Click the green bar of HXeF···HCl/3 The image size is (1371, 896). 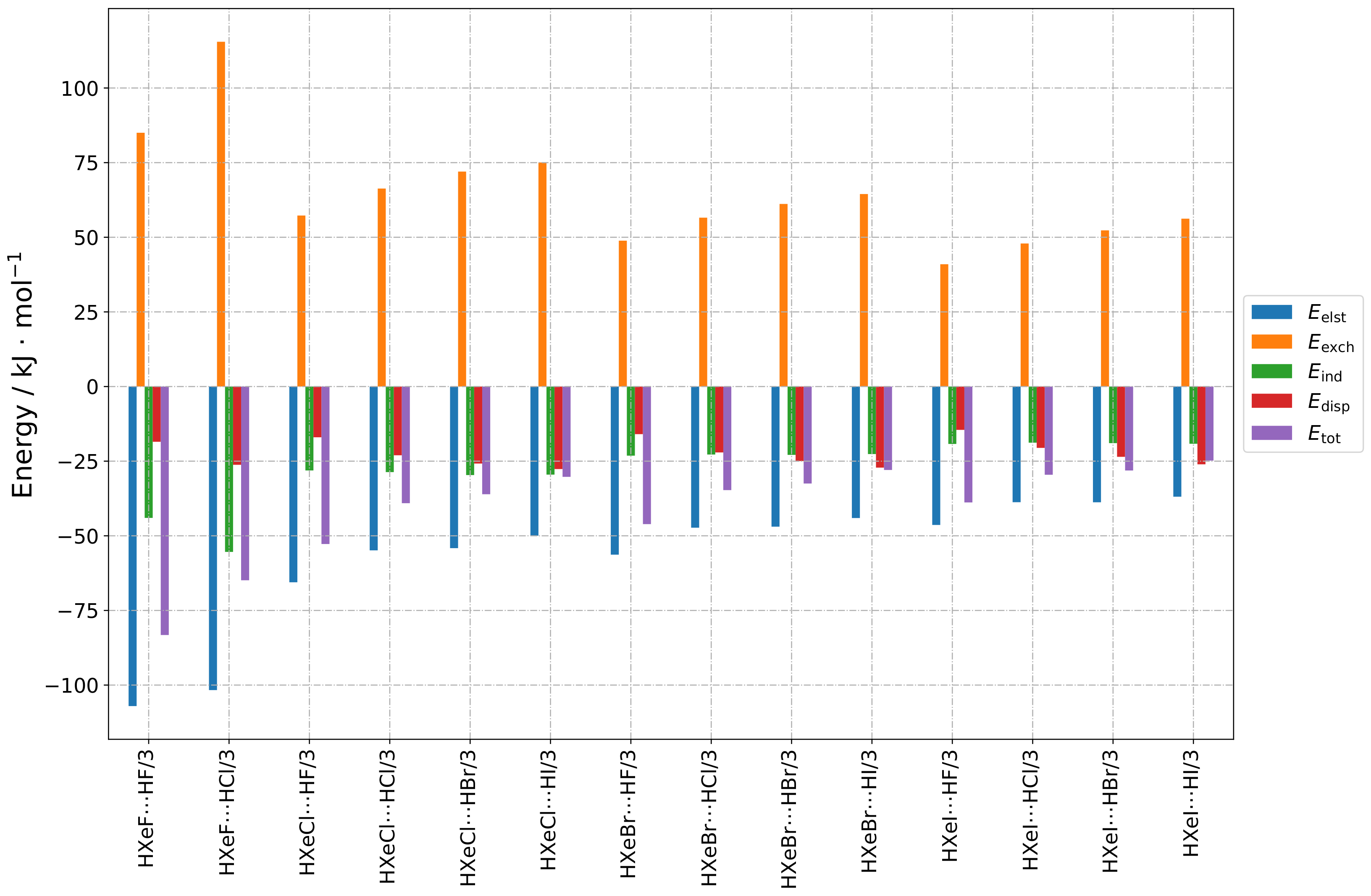(228, 468)
